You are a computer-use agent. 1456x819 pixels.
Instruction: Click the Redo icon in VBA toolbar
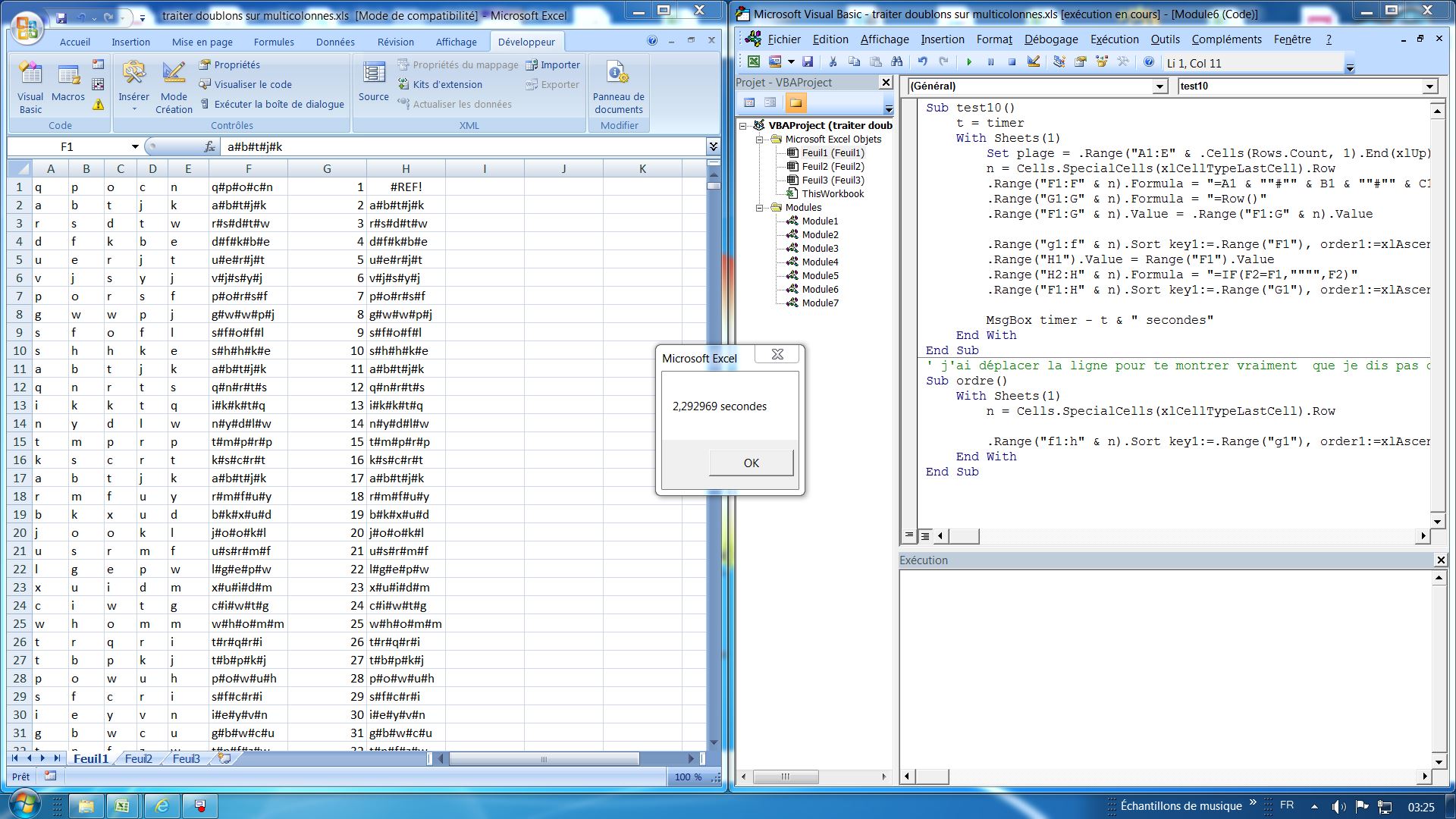(943, 62)
